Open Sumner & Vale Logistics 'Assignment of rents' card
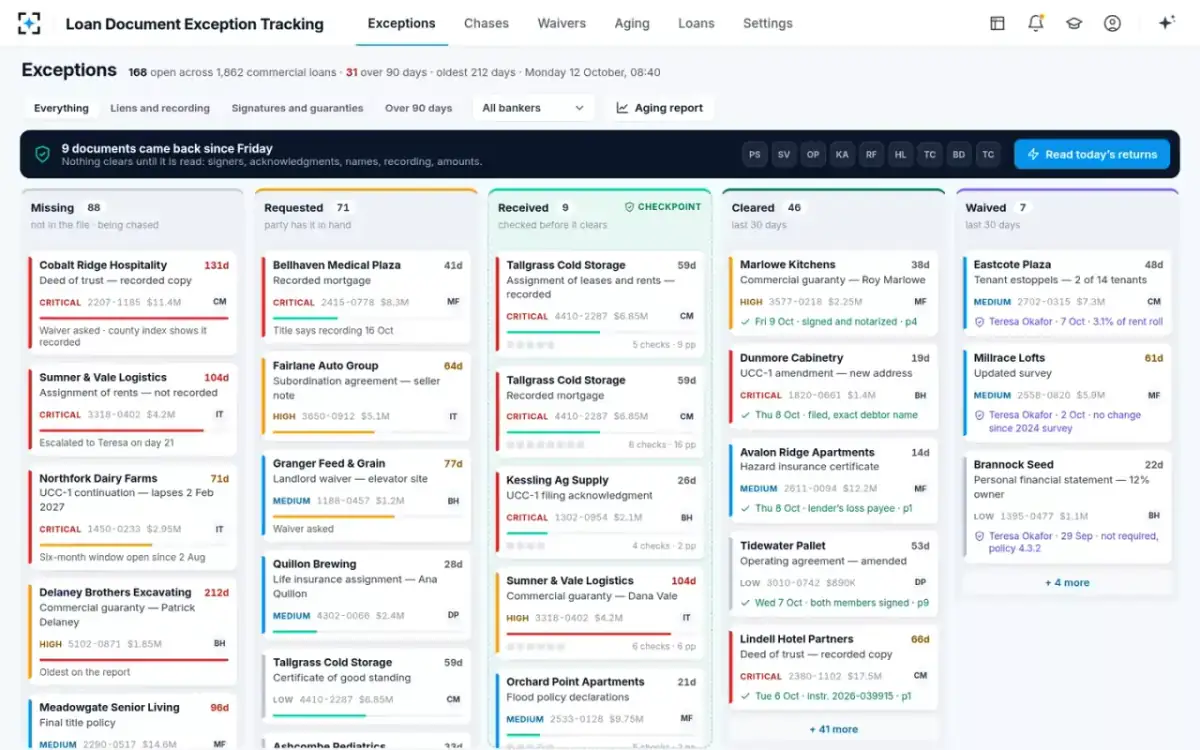 (x=132, y=410)
